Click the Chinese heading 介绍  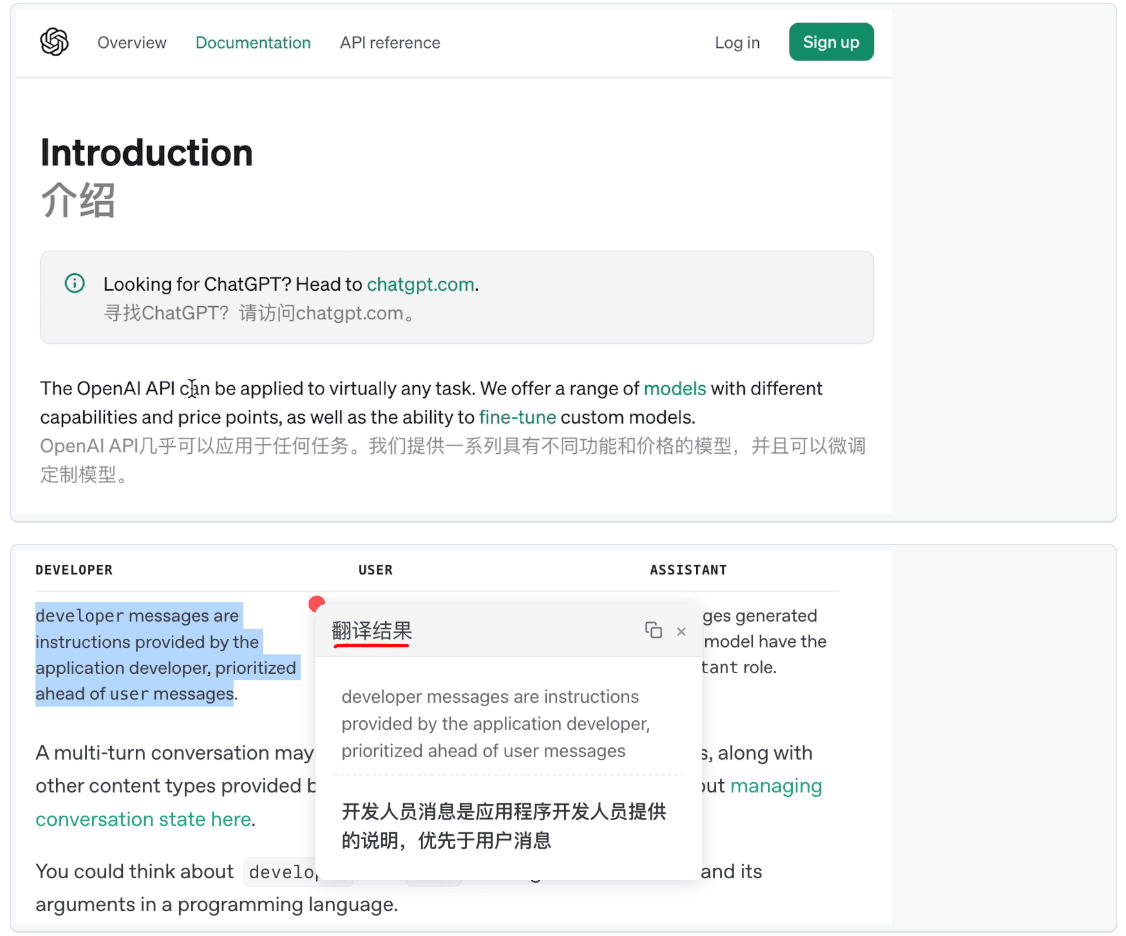(78, 200)
